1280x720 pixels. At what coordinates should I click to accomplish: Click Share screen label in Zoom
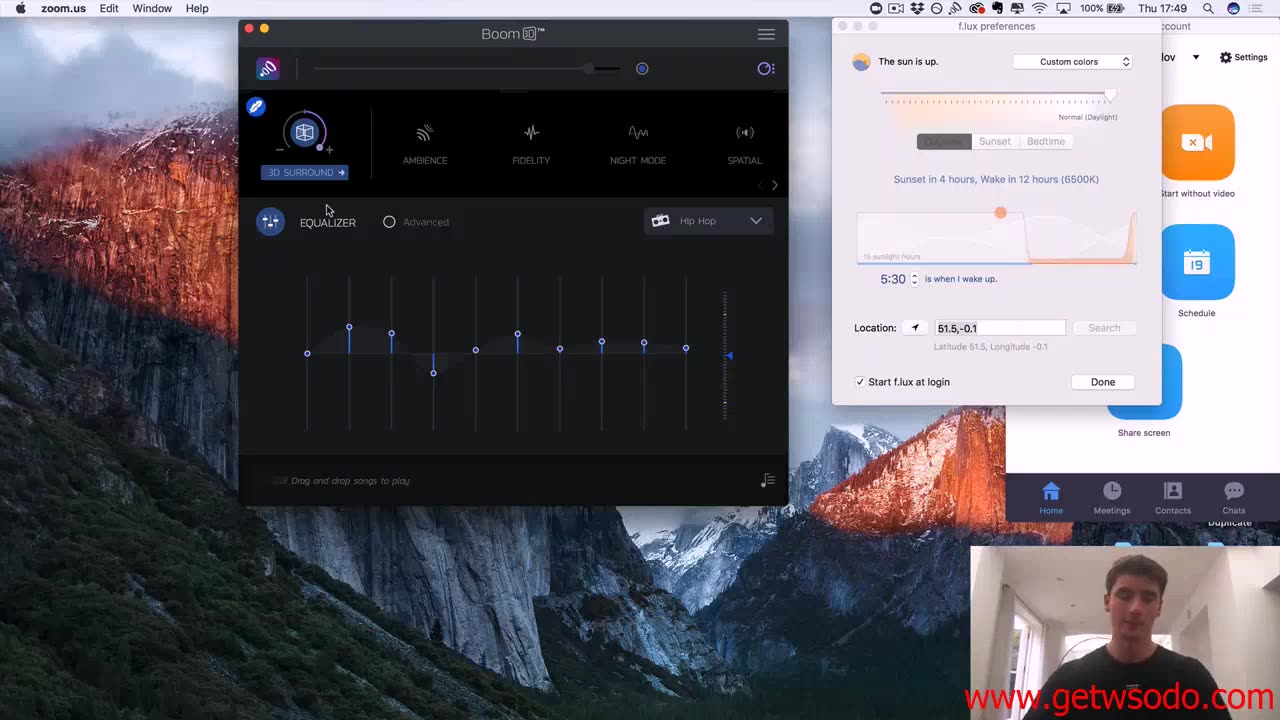pos(1144,433)
